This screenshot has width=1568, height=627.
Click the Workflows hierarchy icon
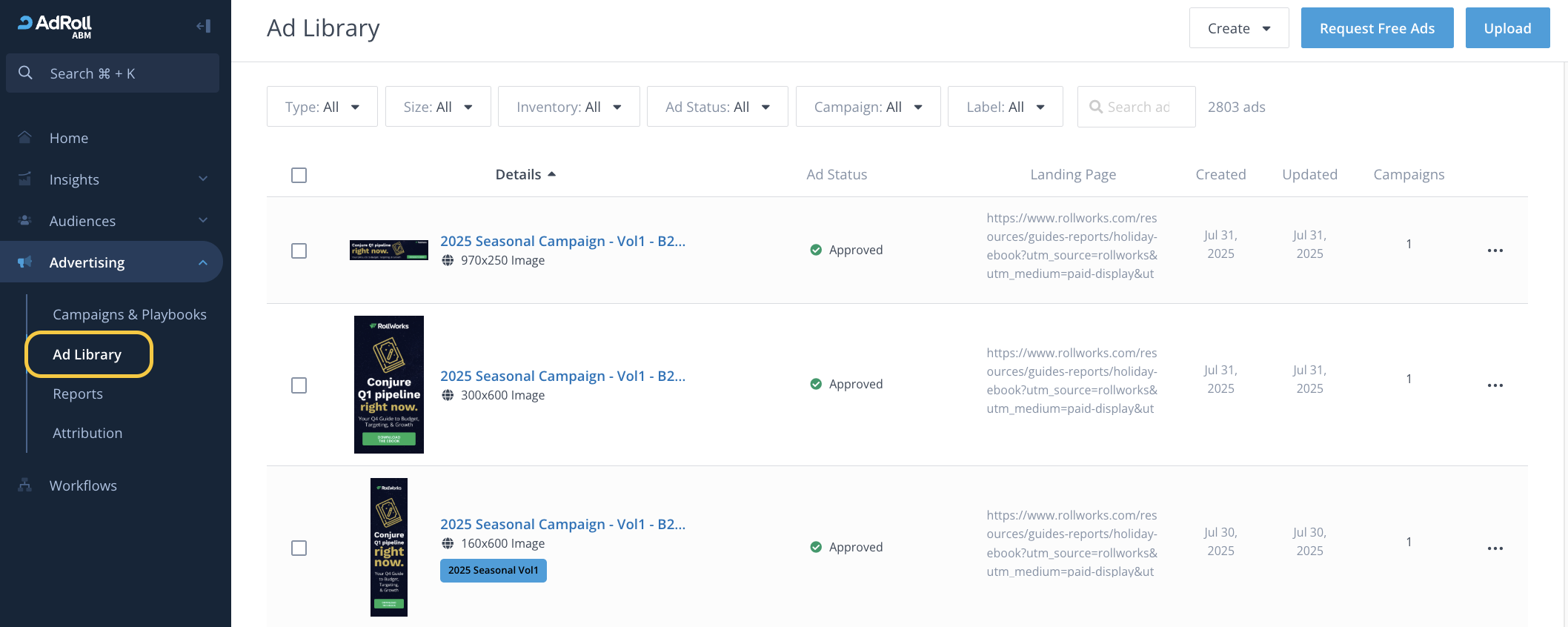coord(25,485)
